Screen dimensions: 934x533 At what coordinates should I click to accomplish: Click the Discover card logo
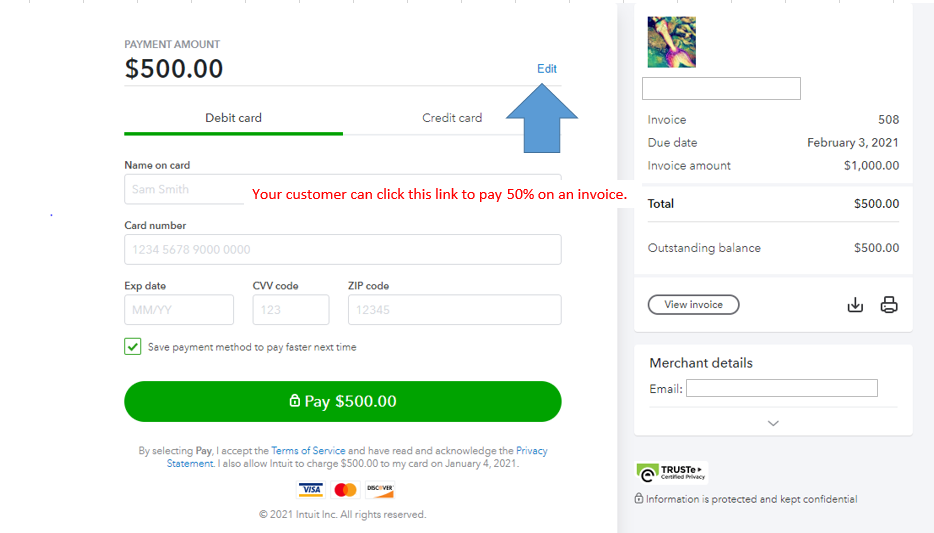coord(380,490)
